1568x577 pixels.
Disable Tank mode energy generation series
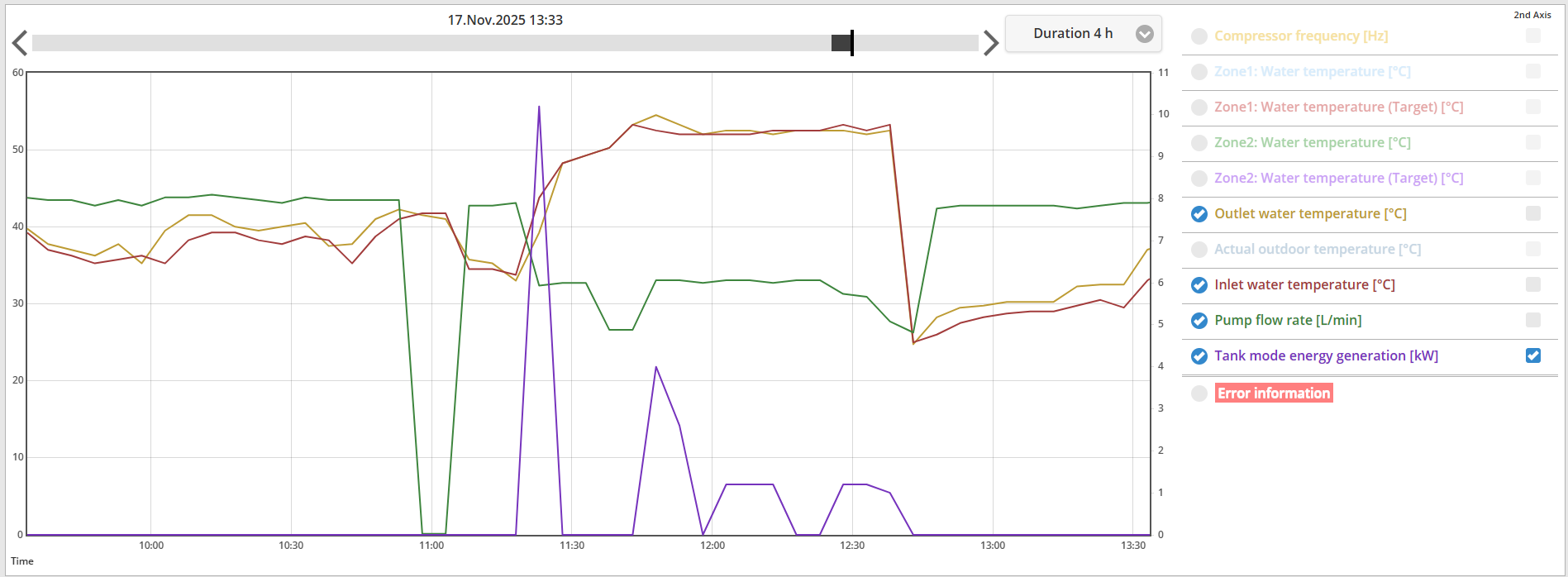(x=1199, y=356)
